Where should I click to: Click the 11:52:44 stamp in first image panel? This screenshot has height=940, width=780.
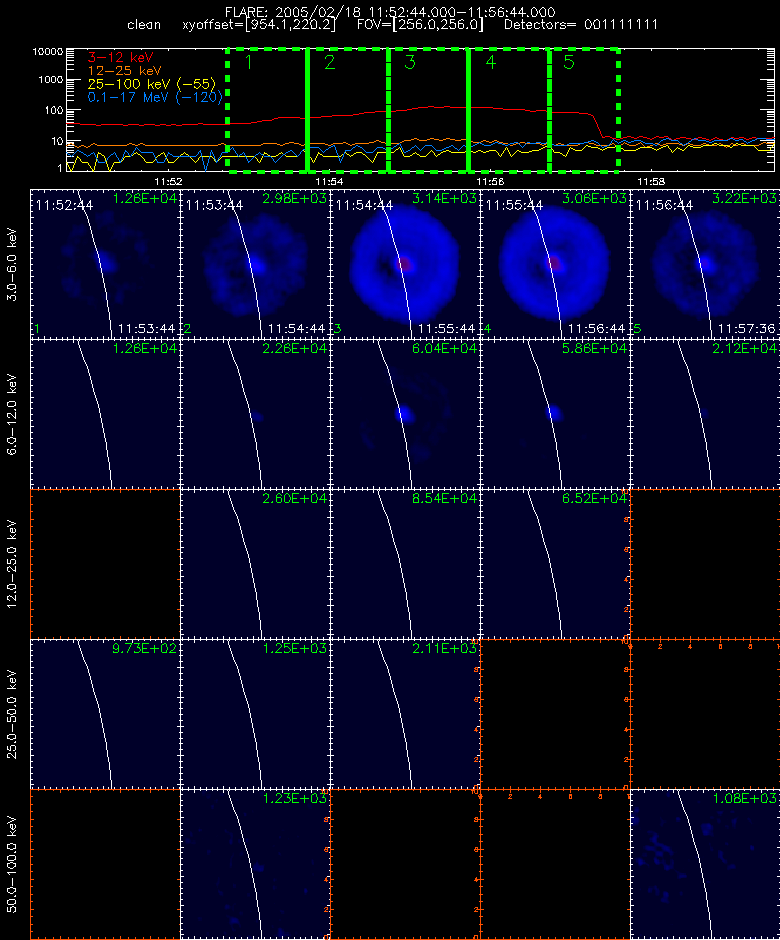(x=64, y=205)
